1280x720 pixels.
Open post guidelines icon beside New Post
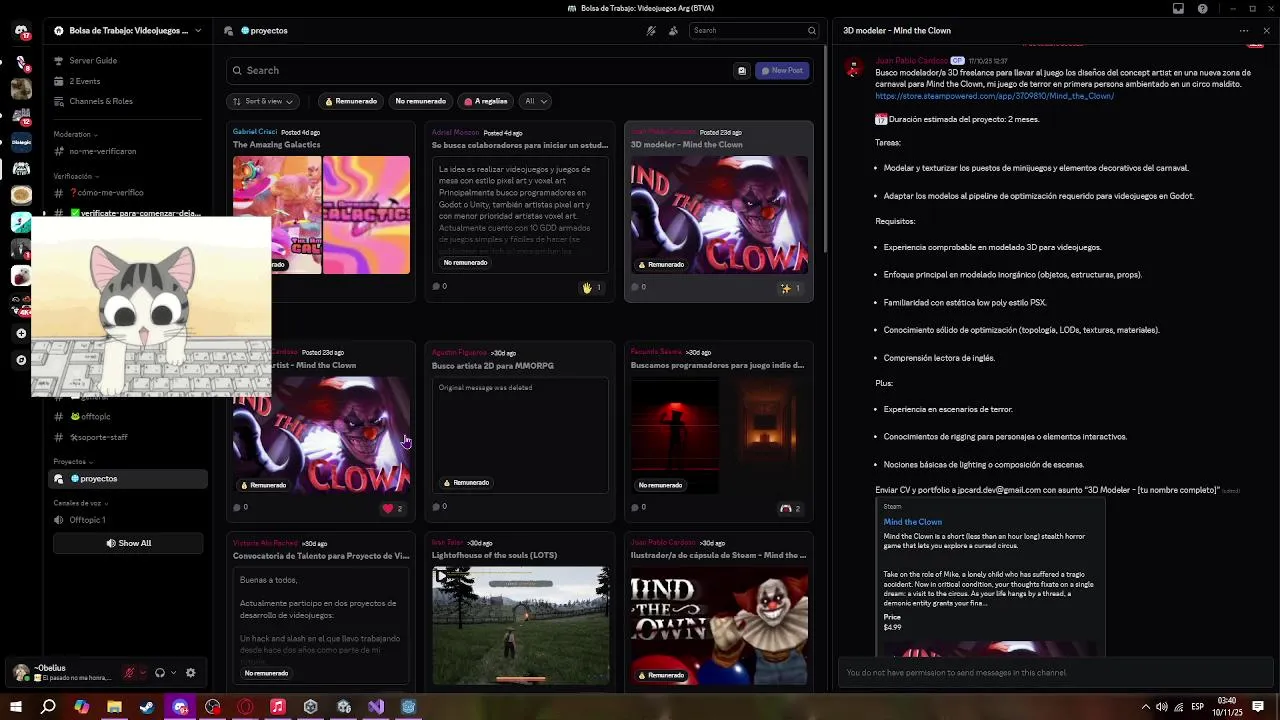pyautogui.click(x=742, y=71)
